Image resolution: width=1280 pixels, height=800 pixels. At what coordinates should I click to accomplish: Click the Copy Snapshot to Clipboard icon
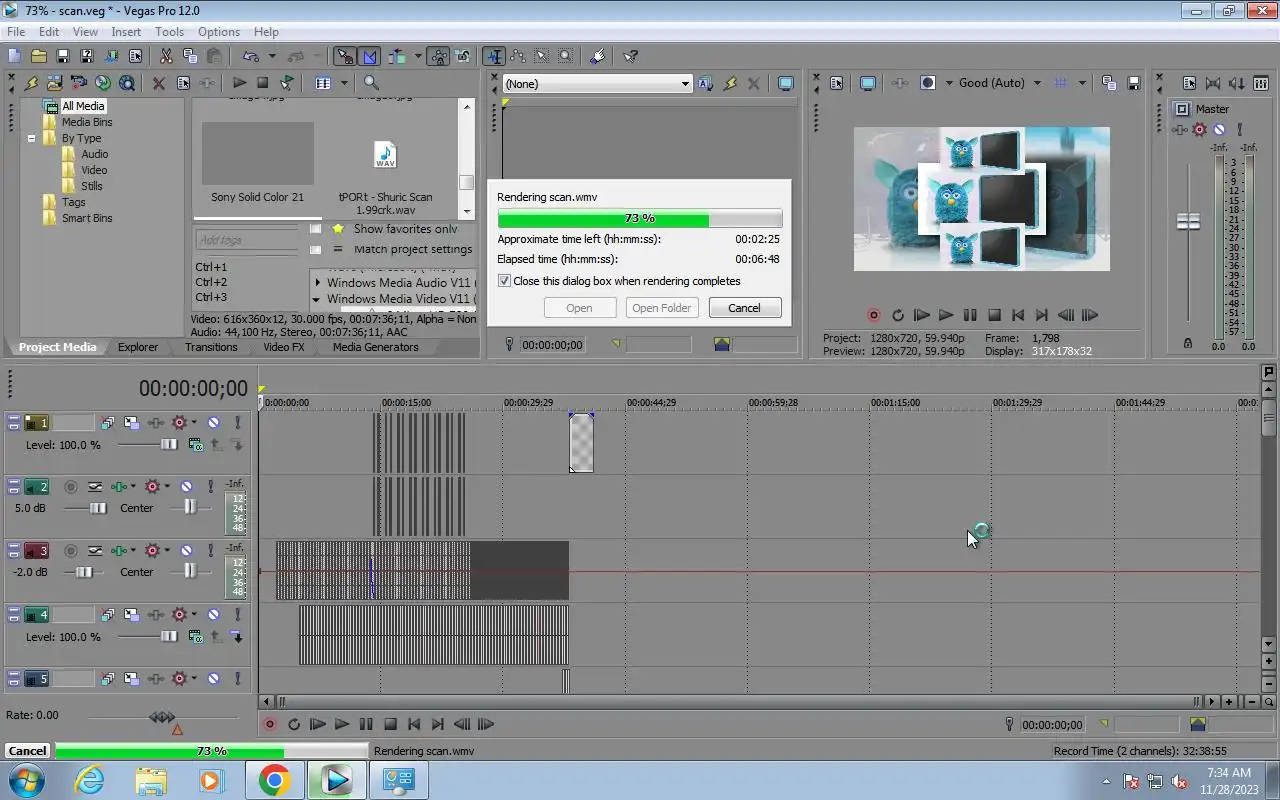pos(1109,83)
